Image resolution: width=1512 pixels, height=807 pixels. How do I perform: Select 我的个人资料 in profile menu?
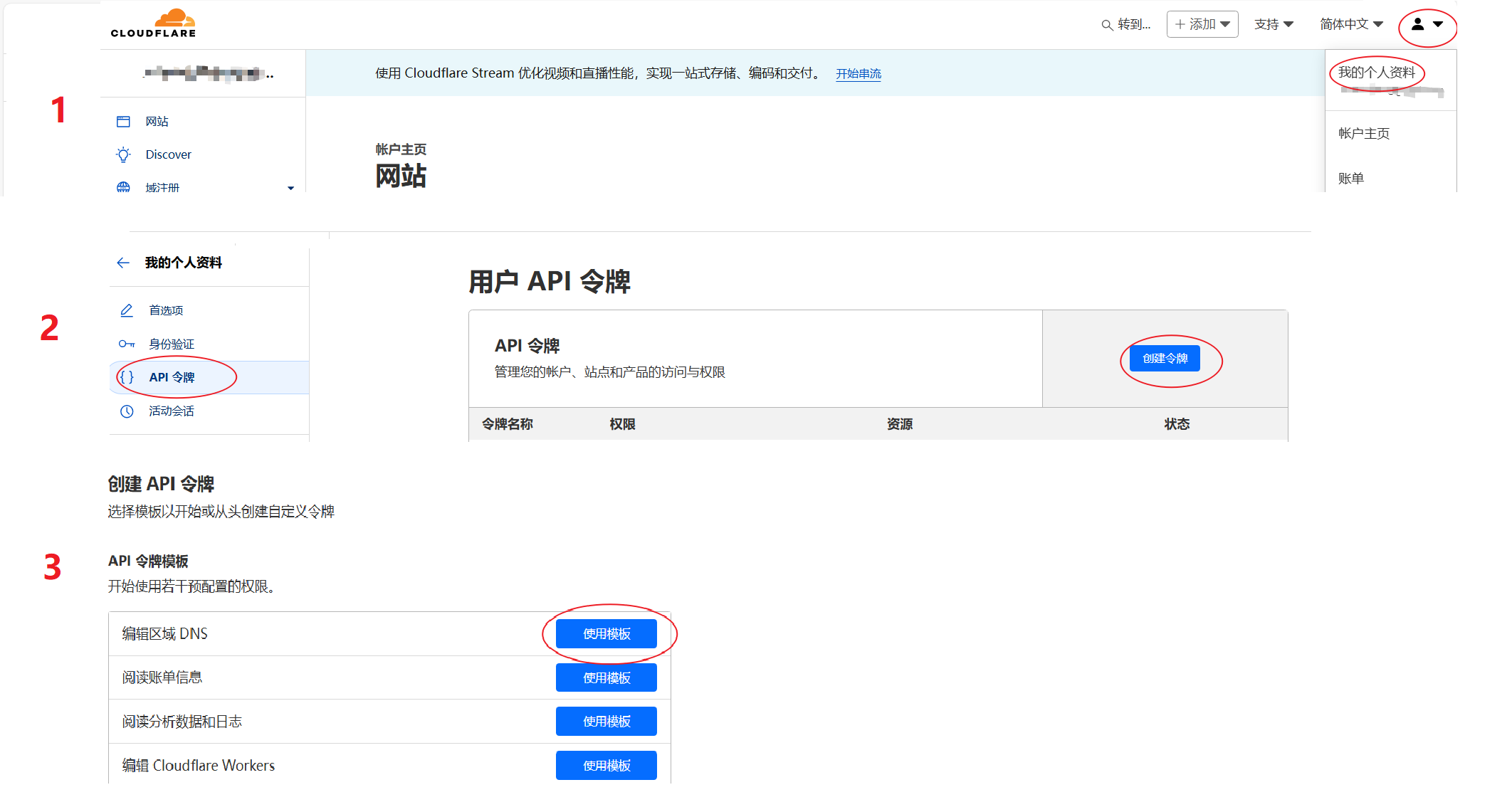[x=1377, y=72]
